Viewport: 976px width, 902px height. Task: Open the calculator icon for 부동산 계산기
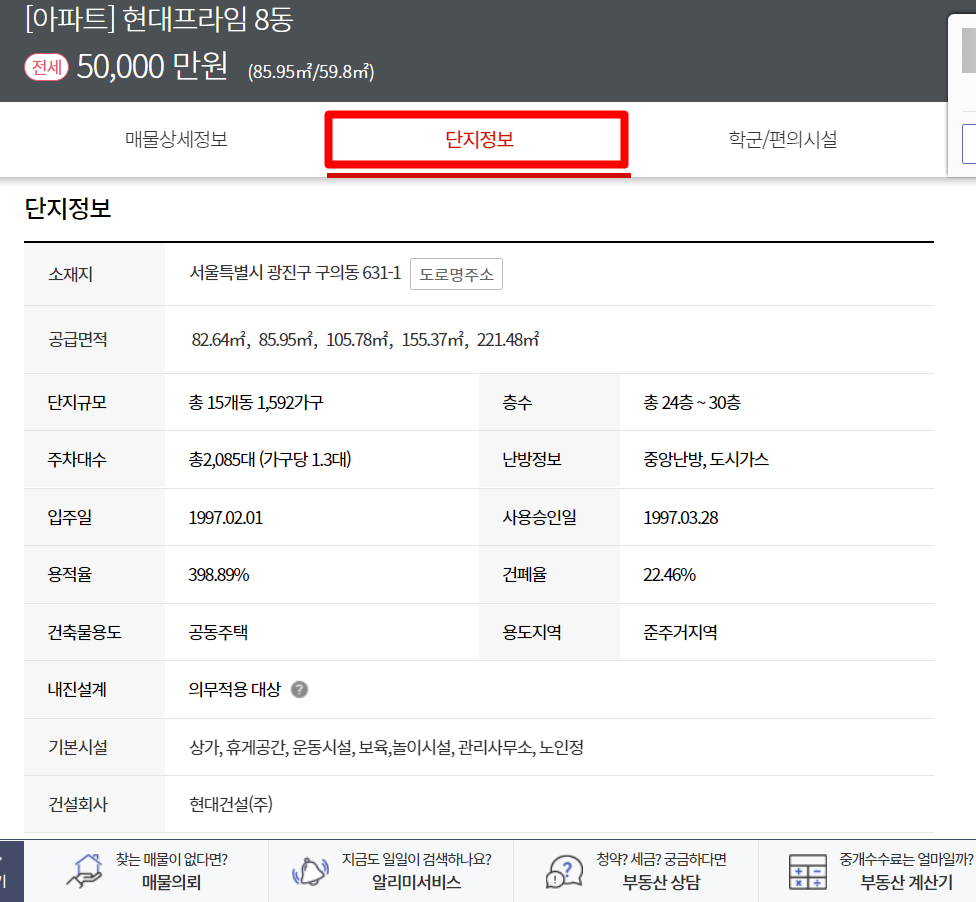pyautogui.click(x=806, y=869)
